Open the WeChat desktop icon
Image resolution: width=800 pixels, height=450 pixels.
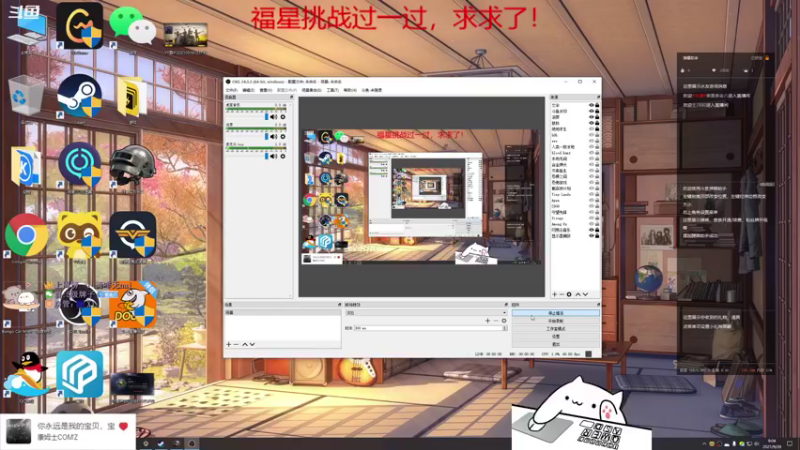[x=132, y=26]
